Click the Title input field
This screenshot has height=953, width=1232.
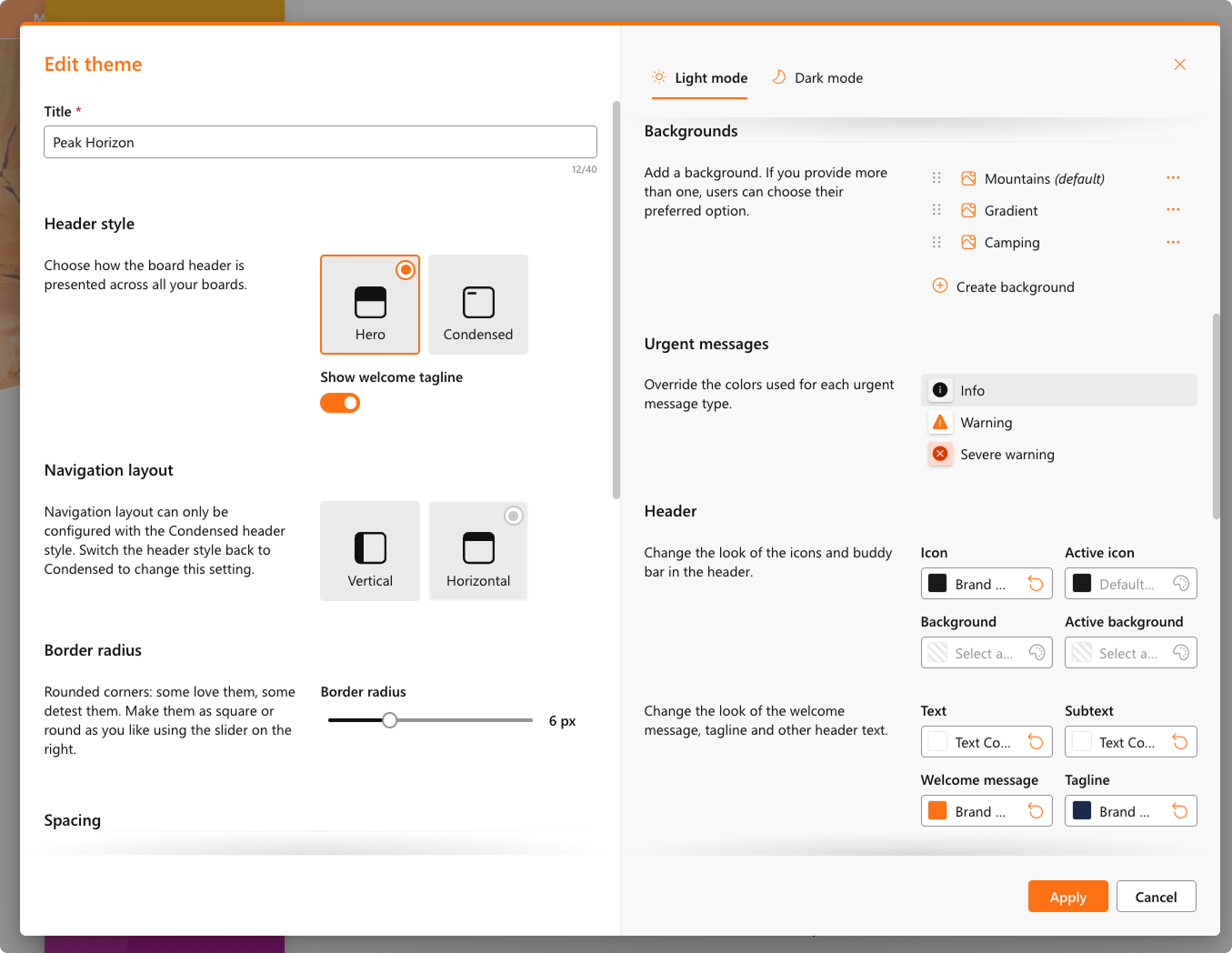coord(320,142)
